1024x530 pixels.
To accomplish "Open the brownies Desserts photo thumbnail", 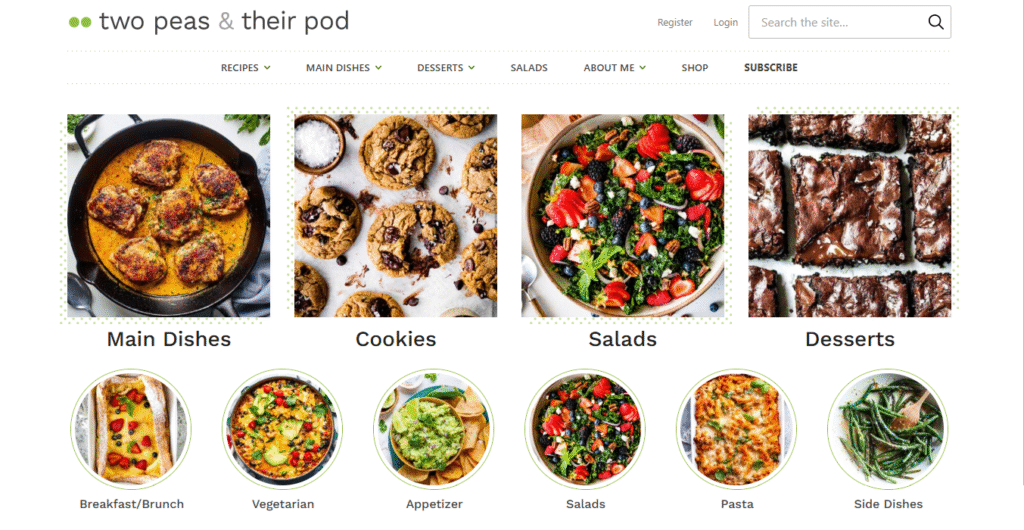I will click(x=850, y=215).
